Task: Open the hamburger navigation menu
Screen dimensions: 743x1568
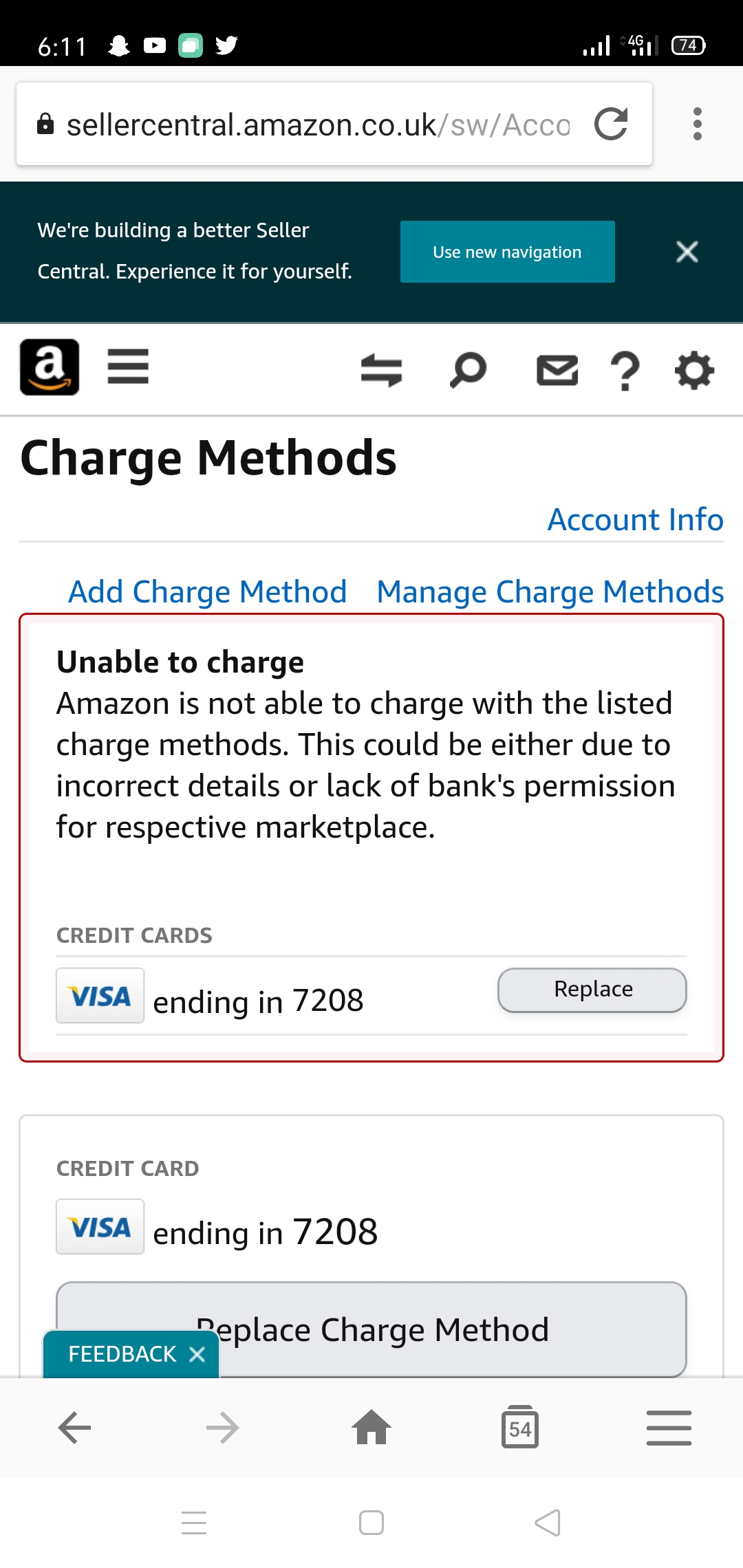Action: click(x=128, y=367)
